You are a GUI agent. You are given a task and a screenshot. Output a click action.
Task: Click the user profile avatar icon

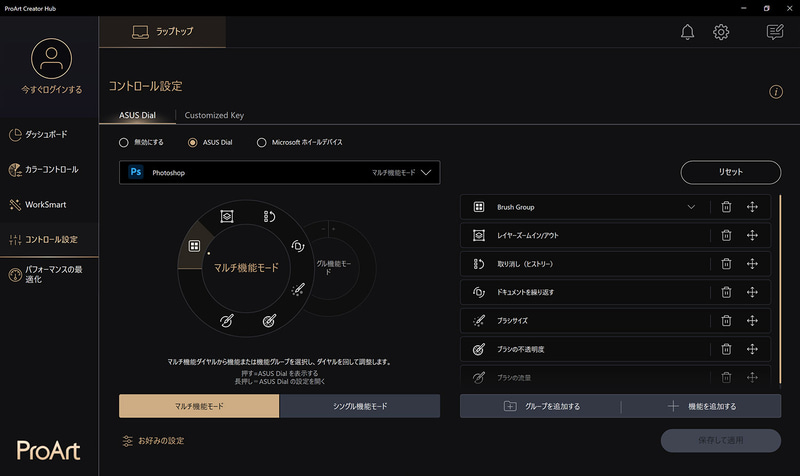[x=52, y=58]
